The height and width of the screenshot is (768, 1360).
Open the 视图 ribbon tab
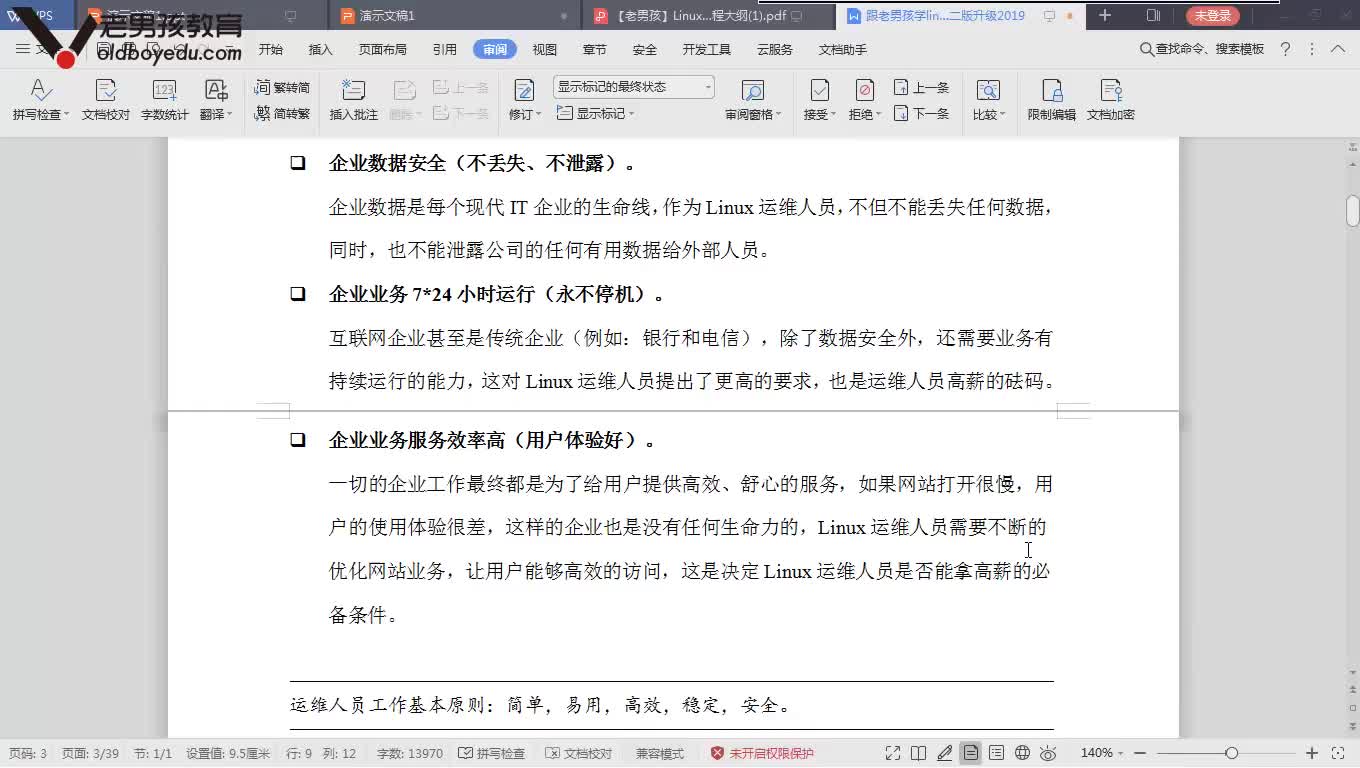coord(545,49)
